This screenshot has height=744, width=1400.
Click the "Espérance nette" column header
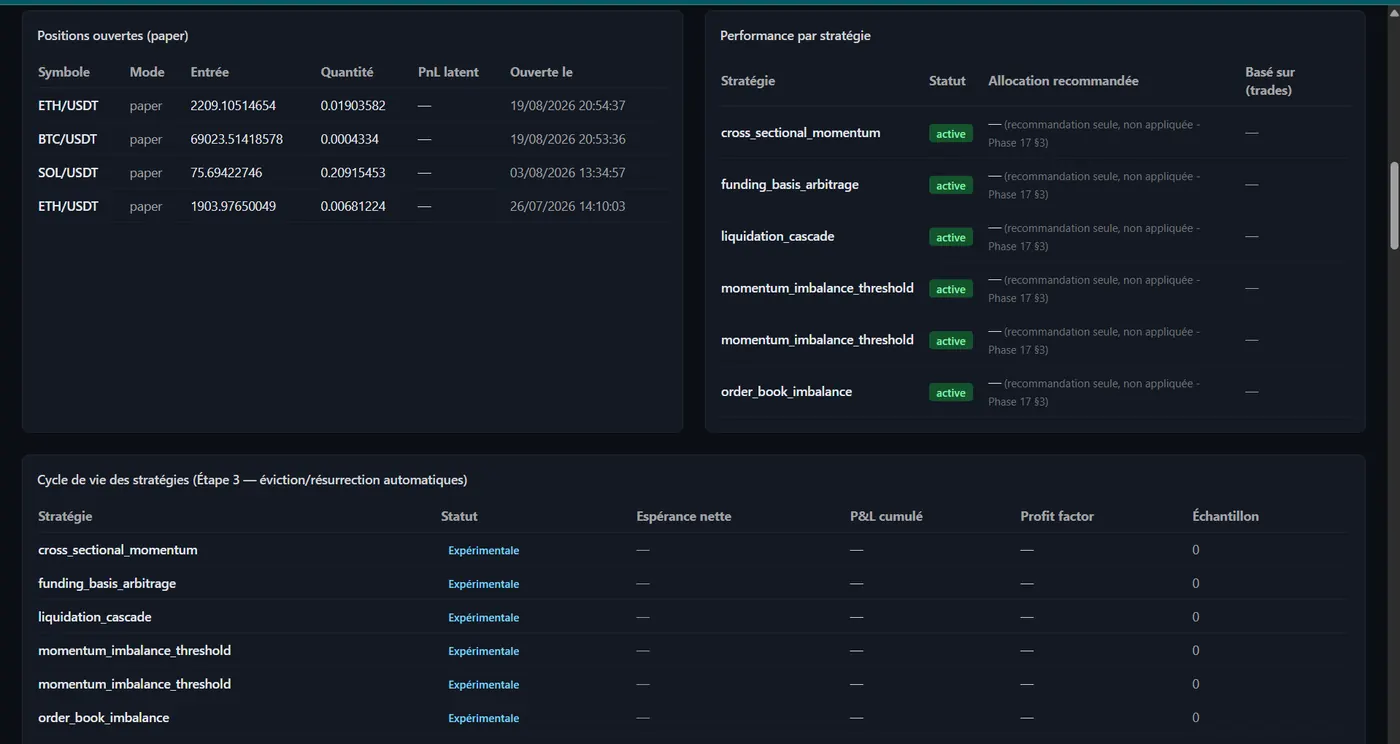coord(684,517)
